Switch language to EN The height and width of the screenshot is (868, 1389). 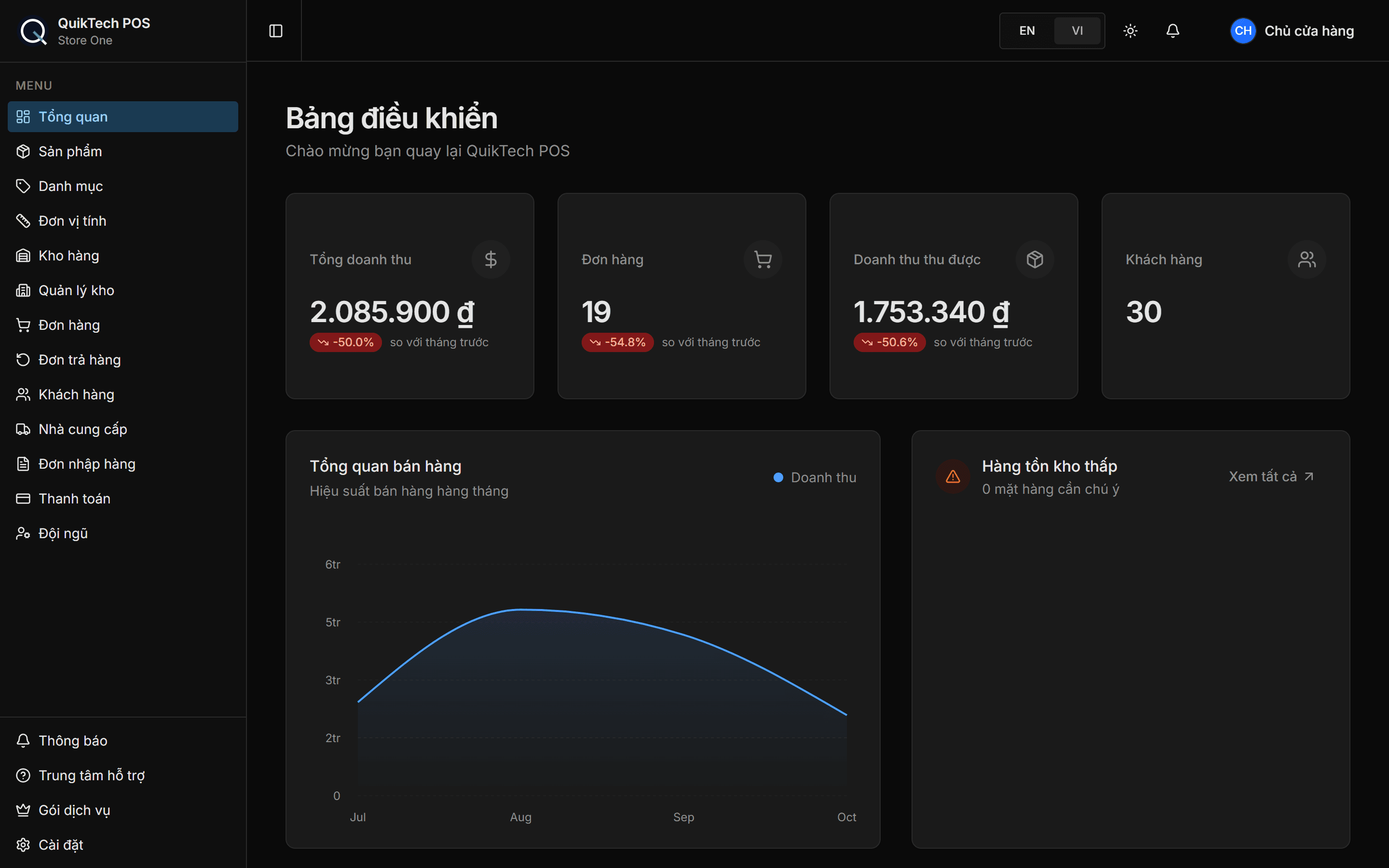point(1027,31)
